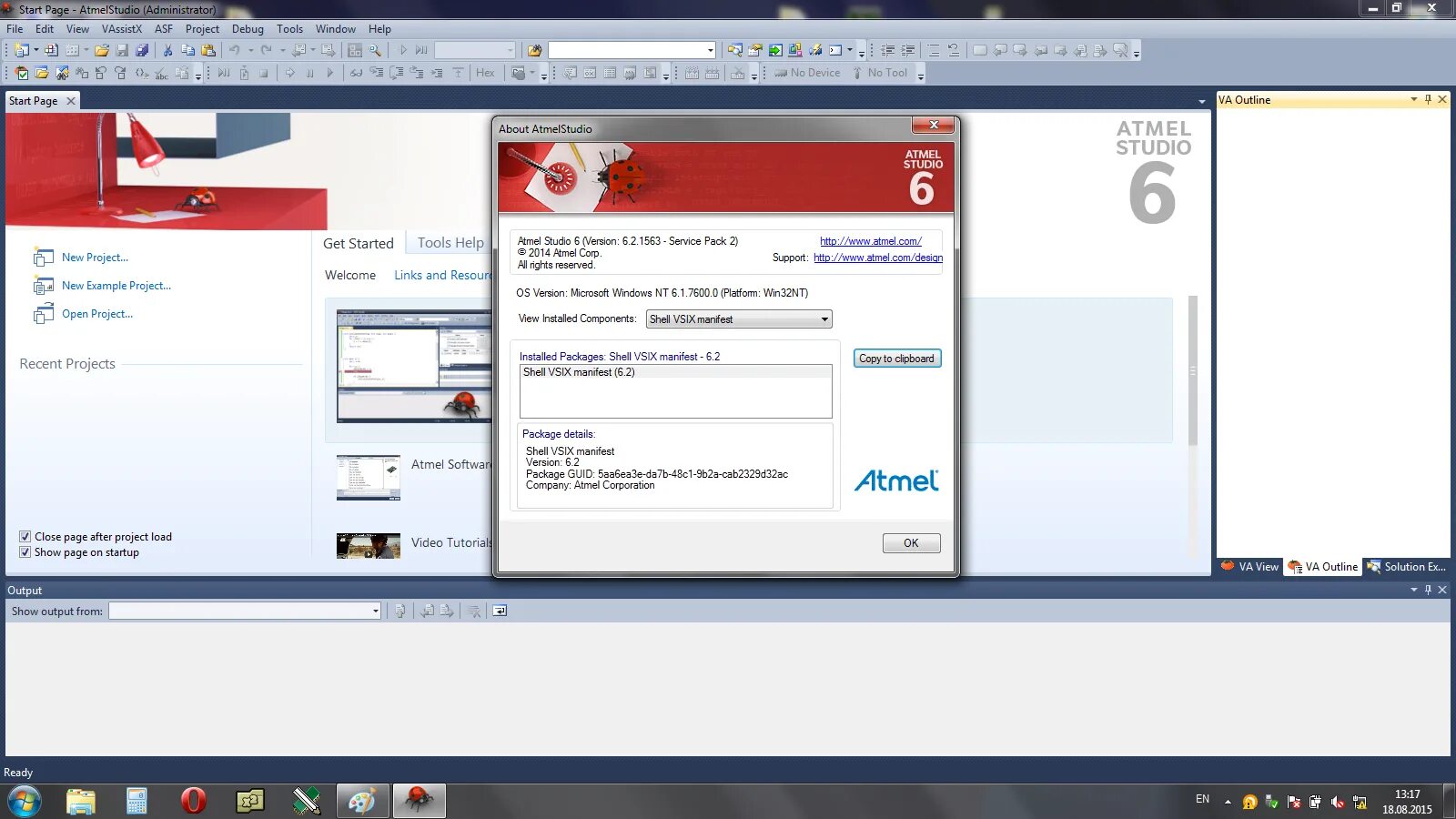Open the Output panel window position dropdown
This screenshot has width=1456, height=819.
click(1413, 590)
